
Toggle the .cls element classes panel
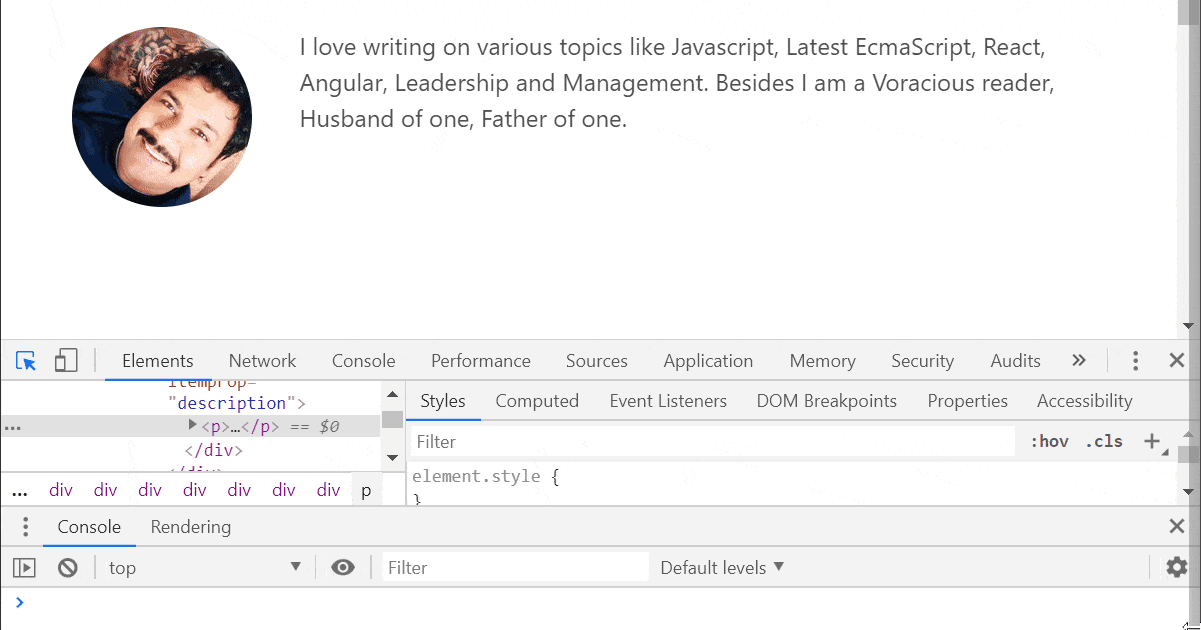[x=1104, y=441]
